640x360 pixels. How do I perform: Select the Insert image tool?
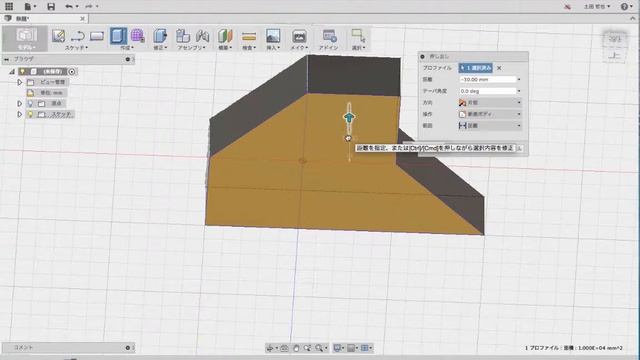[273, 36]
